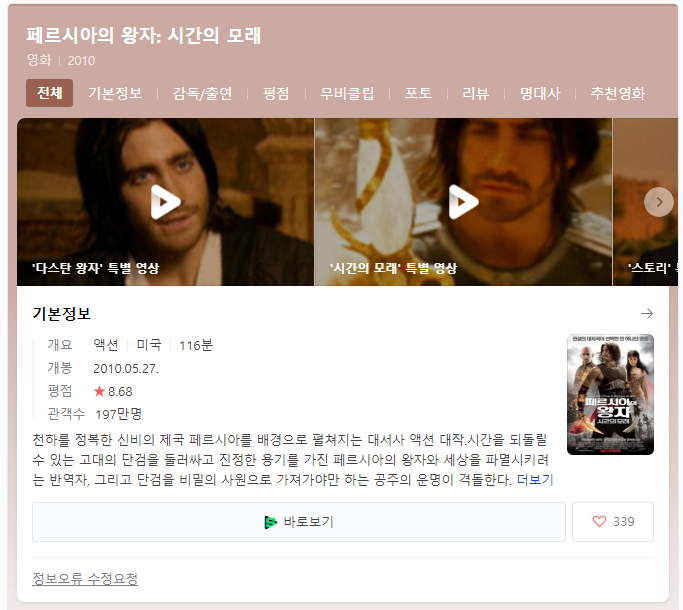683x610 pixels.
Task: Open the partially visible '스토리' video thumbnail
Action: [646, 202]
